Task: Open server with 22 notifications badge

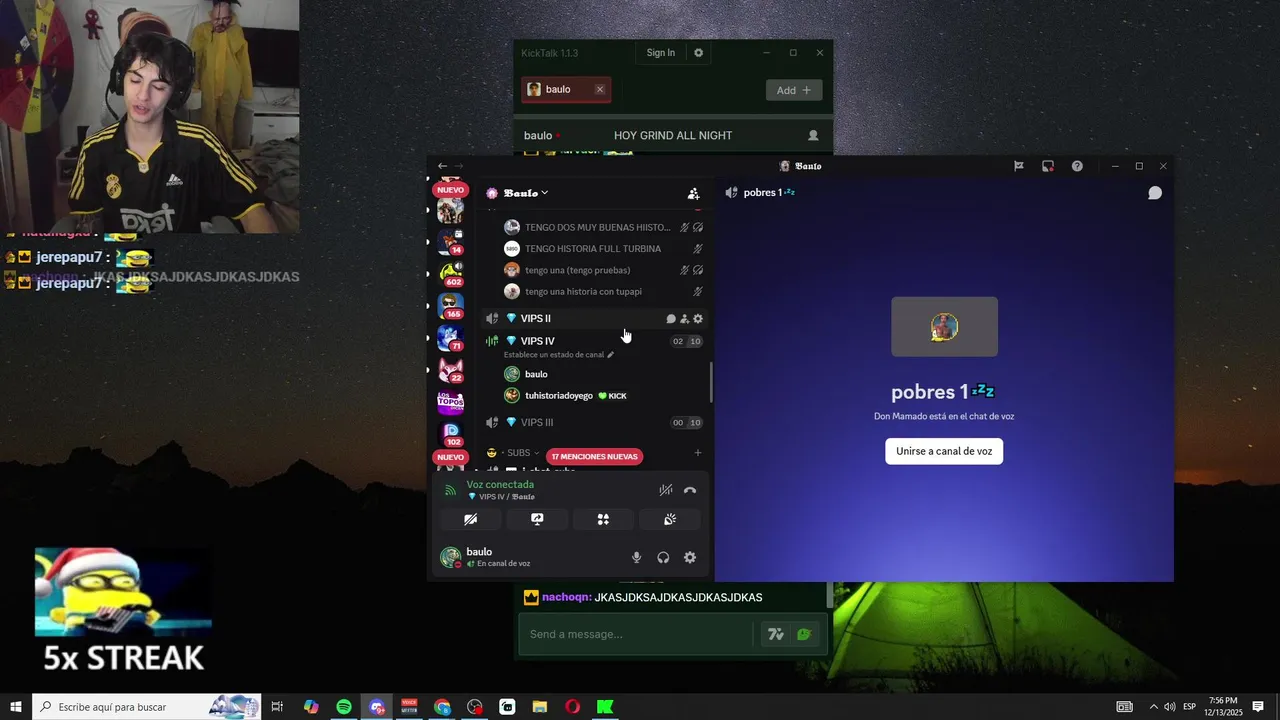Action: (450, 370)
